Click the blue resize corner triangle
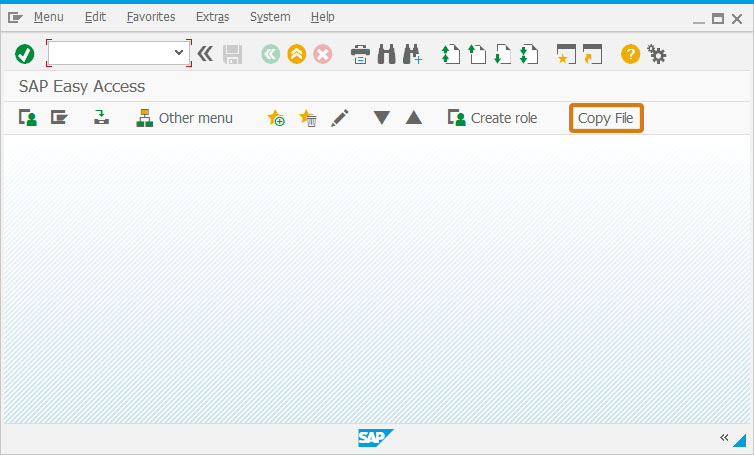This screenshot has height=455, width=754. (740, 440)
